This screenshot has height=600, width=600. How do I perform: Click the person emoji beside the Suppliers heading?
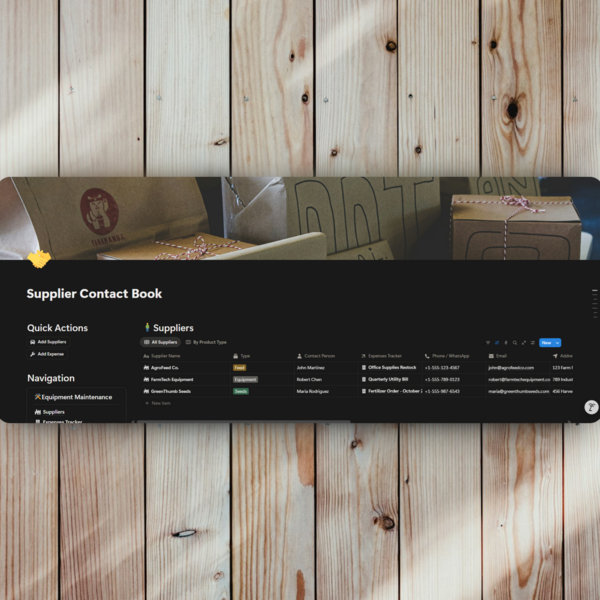(x=147, y=327)
